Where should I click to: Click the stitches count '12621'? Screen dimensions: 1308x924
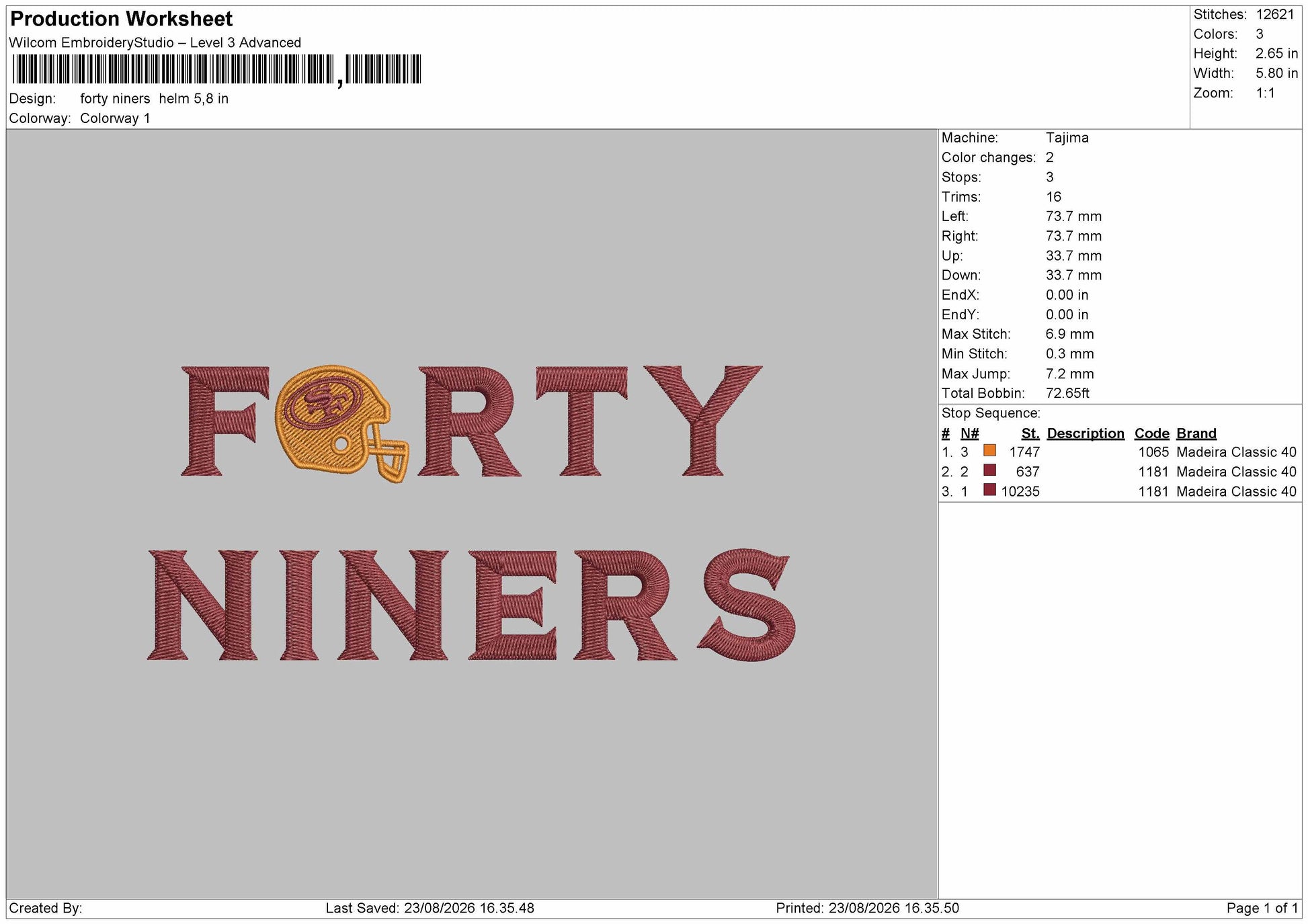pos(1274,15)
